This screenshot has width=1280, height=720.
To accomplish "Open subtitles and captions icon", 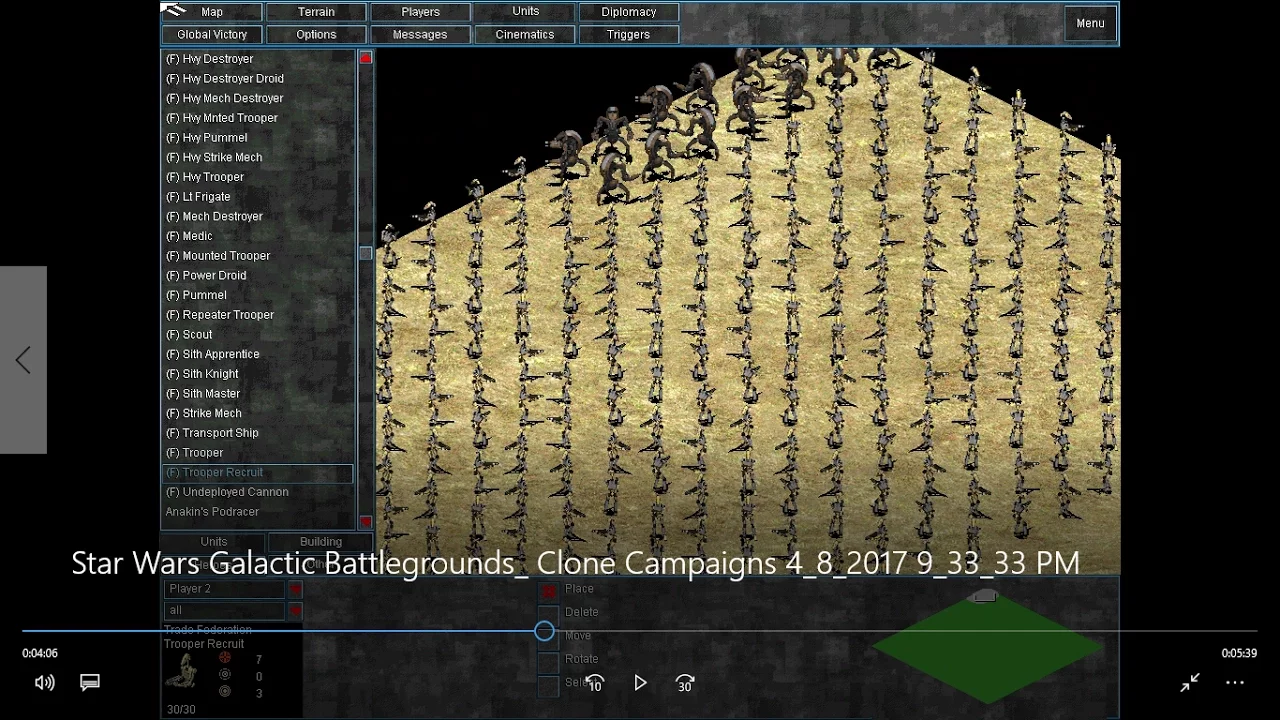I will [90, 682].
